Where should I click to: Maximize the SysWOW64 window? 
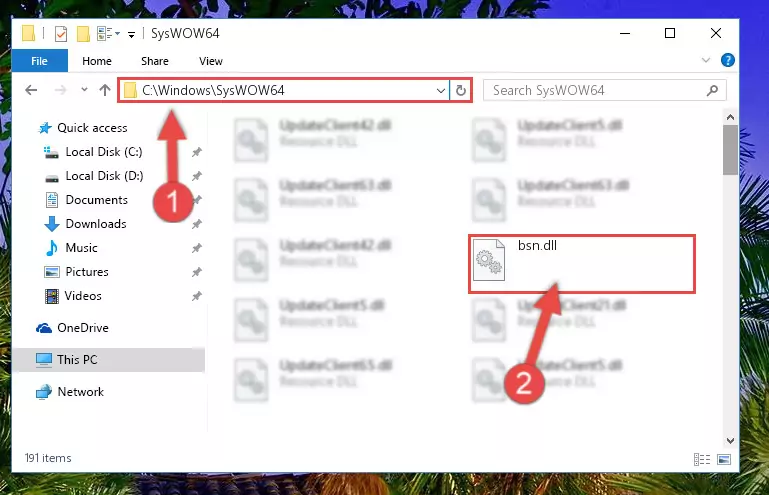[670, 33]
